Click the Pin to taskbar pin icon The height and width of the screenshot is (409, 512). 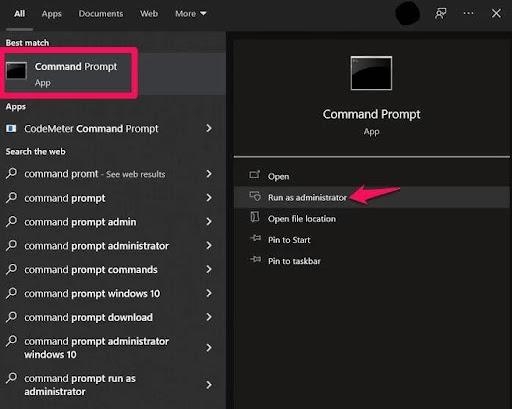coord(255,259)
